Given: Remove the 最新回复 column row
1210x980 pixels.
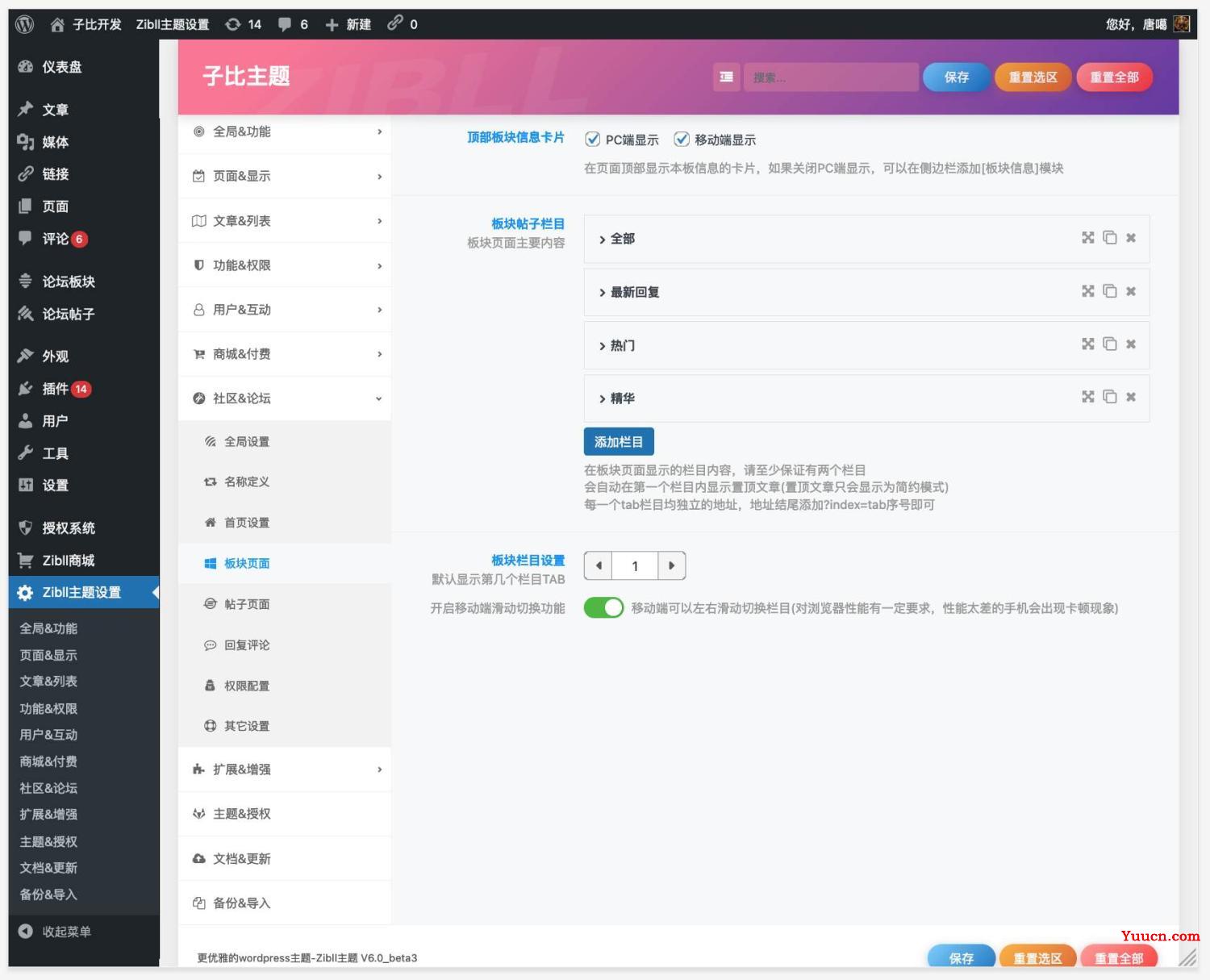Looking at the screenshot, I should click(x=1131, y=291).
